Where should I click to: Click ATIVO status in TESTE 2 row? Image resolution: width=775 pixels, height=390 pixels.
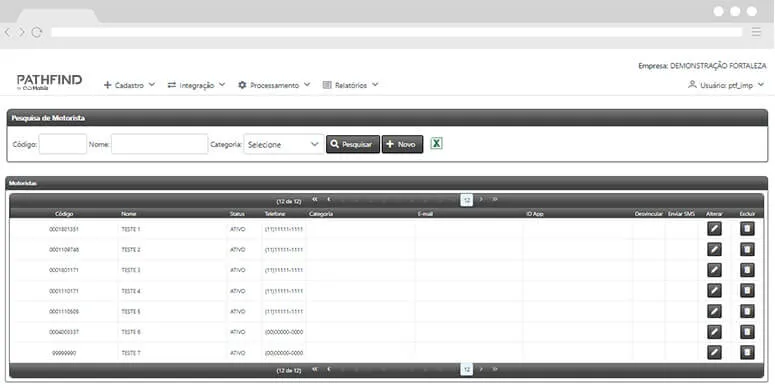point(237,250)
